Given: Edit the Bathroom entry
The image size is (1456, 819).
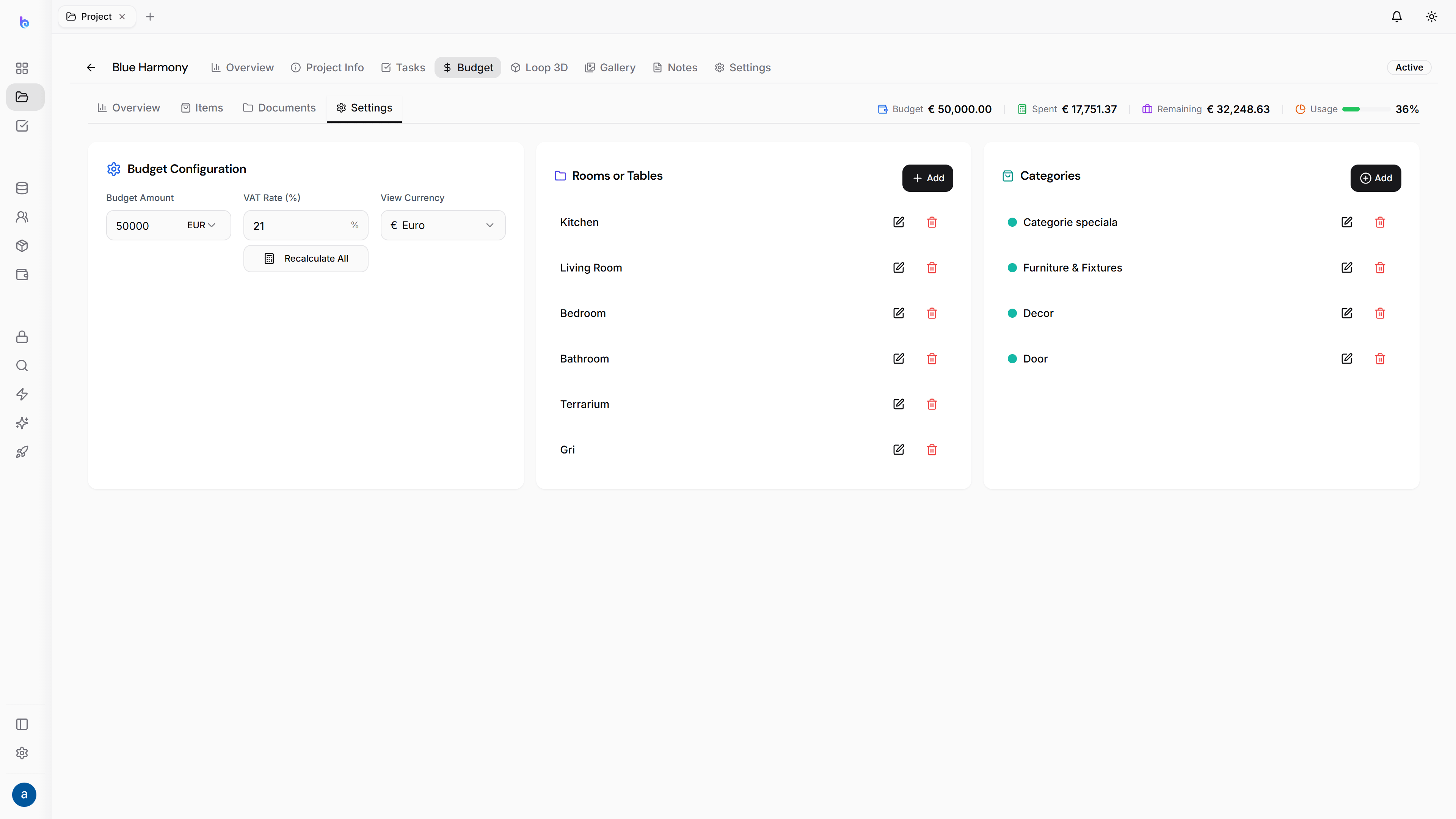Looking at the screenshot, I should tap(899, 359).
